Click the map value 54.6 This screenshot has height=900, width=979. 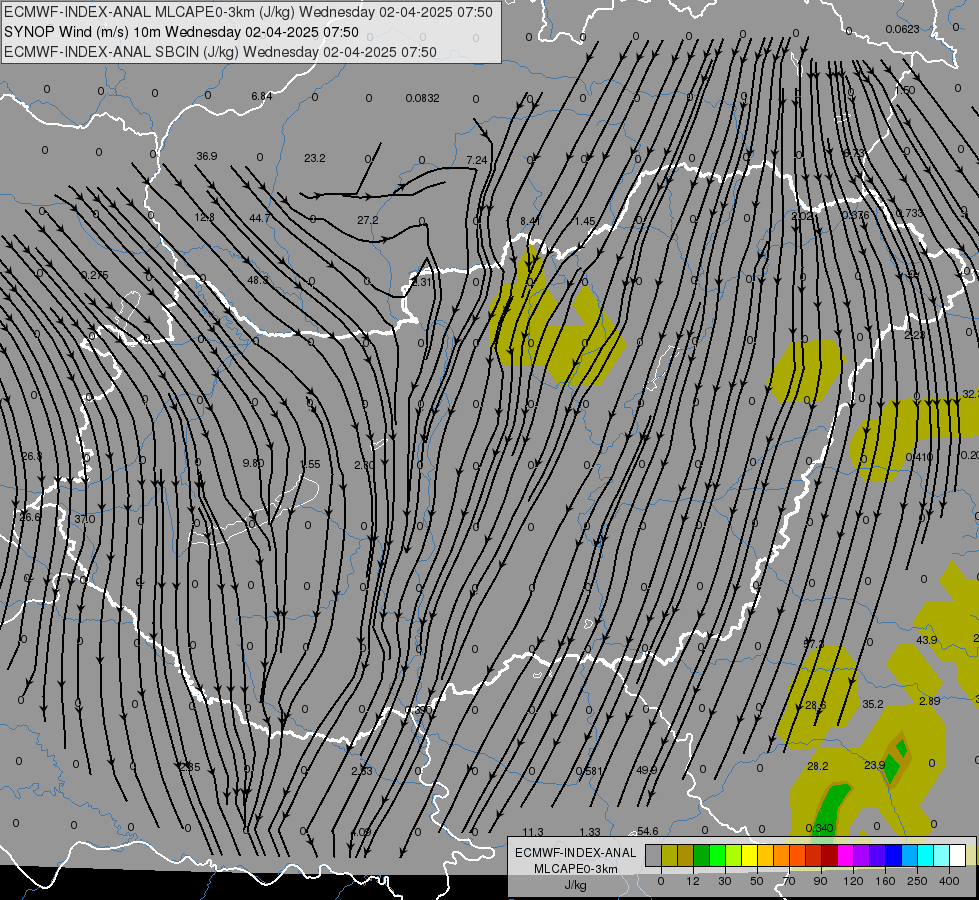click(647, 831)
